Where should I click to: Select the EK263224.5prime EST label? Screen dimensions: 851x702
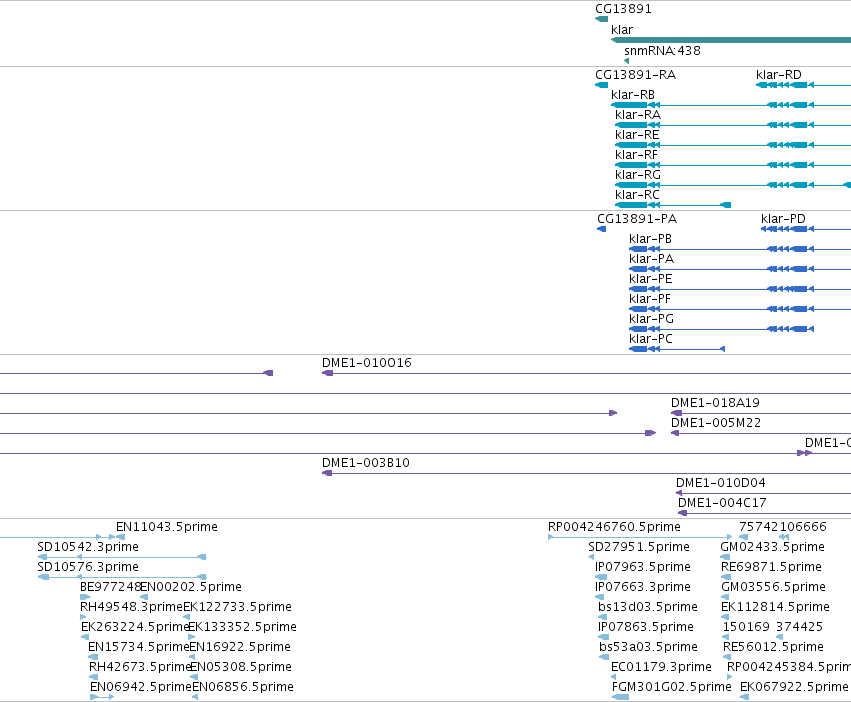point(135,627)
